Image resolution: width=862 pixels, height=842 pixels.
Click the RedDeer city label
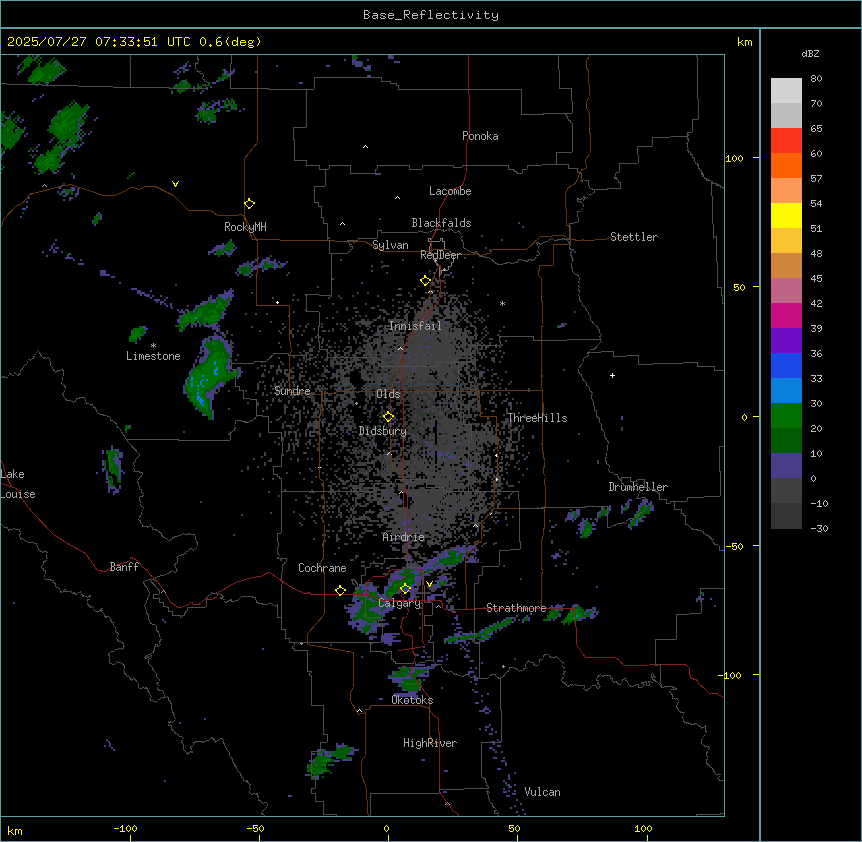[440, 255]
